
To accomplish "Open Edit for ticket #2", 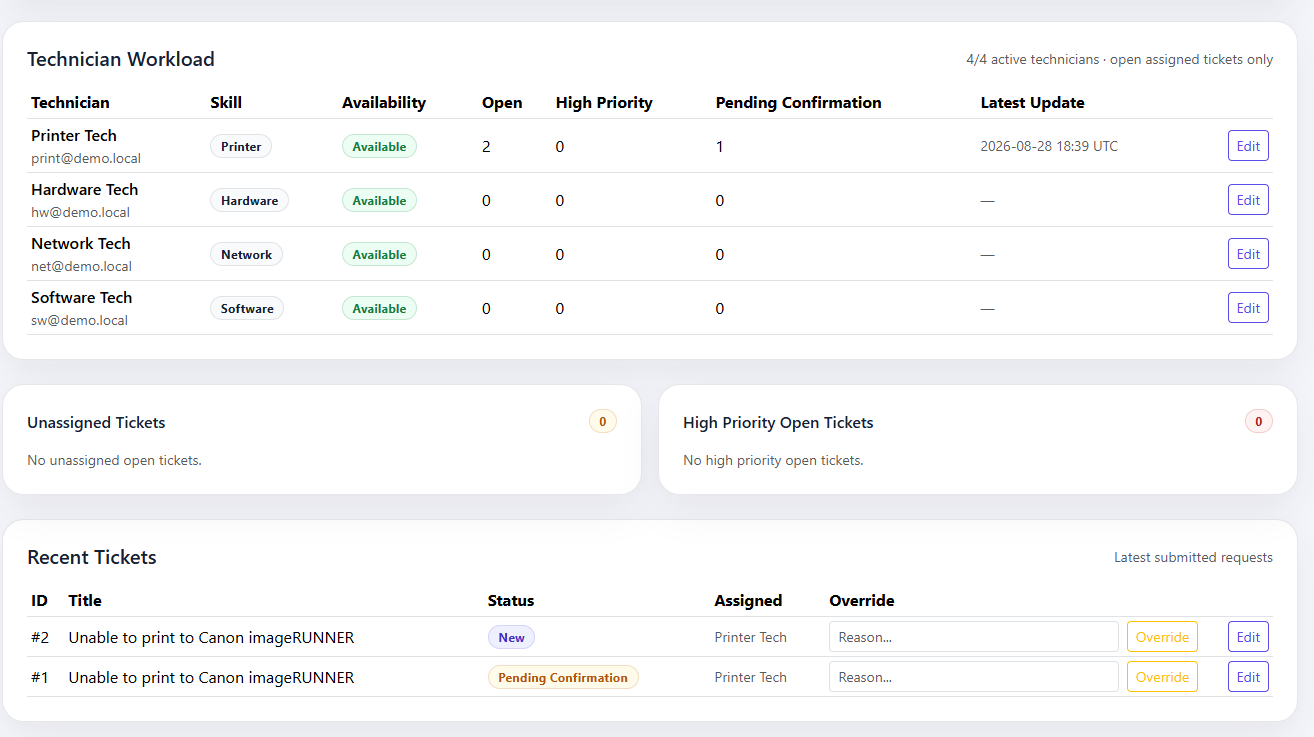I will pos(1248,637).
